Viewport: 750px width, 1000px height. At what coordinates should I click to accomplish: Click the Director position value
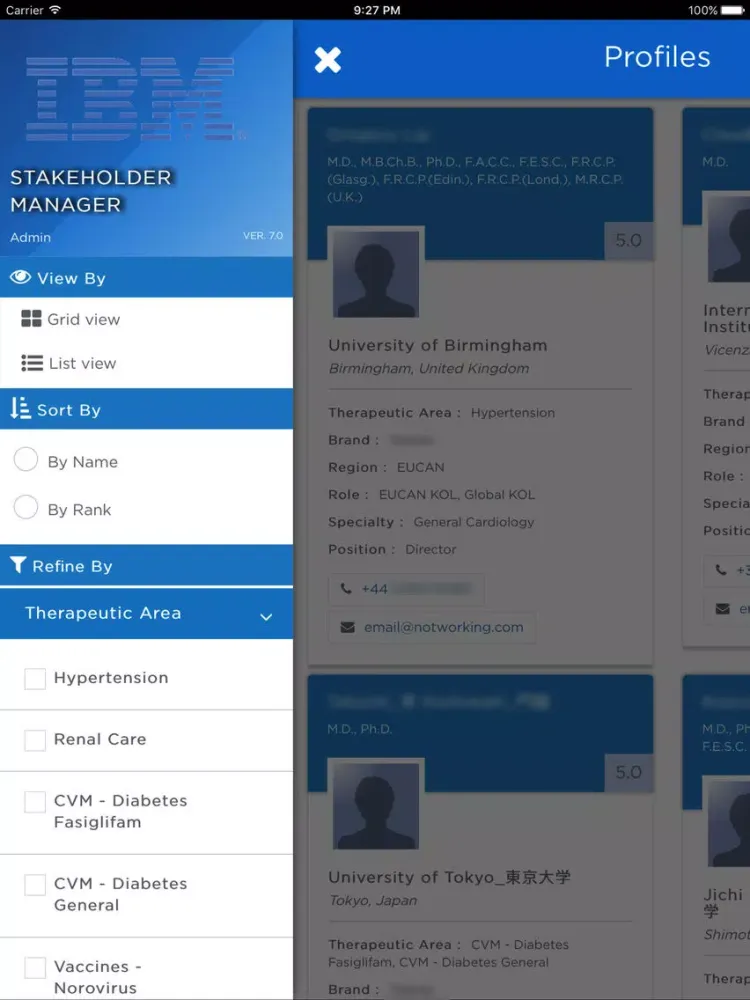click(430, 549)
